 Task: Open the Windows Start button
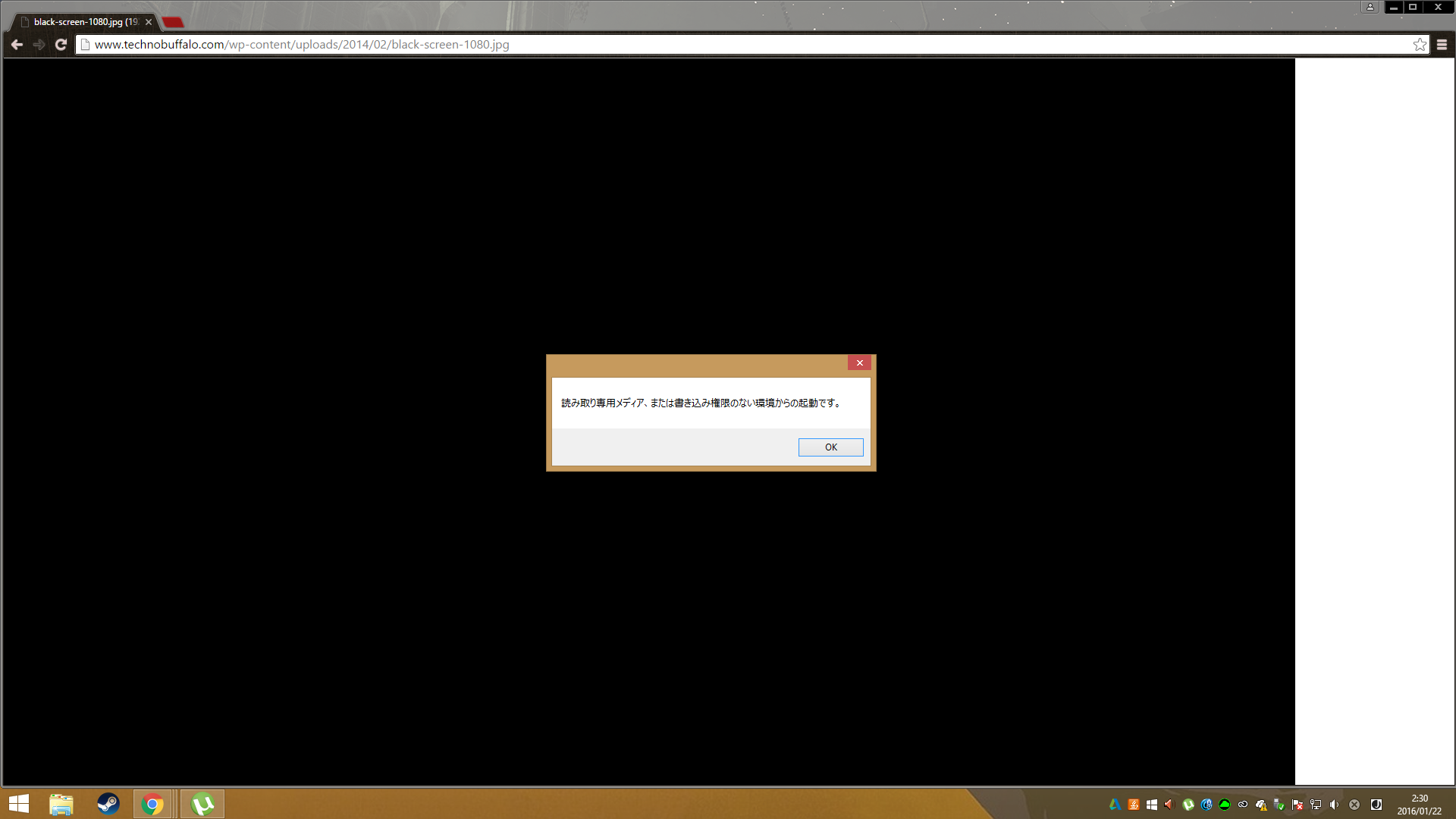pos(19,804)
